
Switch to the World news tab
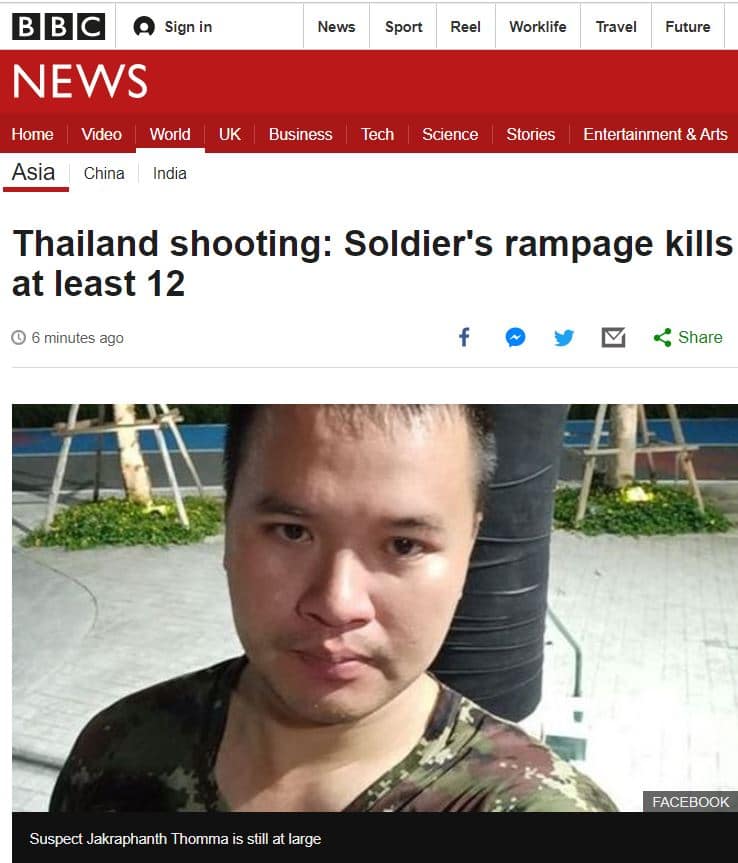tap(170, 134)
